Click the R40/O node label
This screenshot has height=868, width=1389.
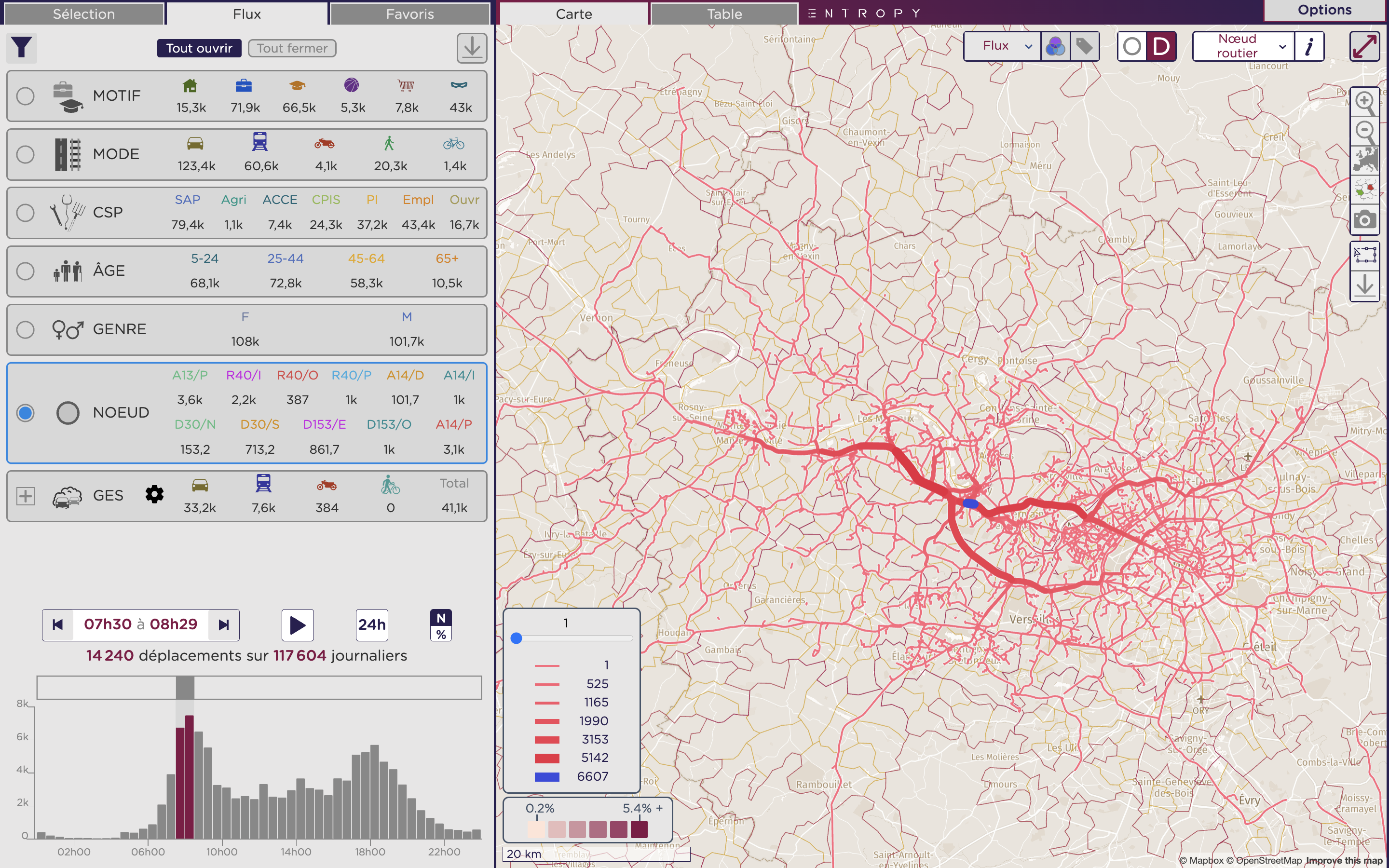pyautogui.click(x=297, y=376)
